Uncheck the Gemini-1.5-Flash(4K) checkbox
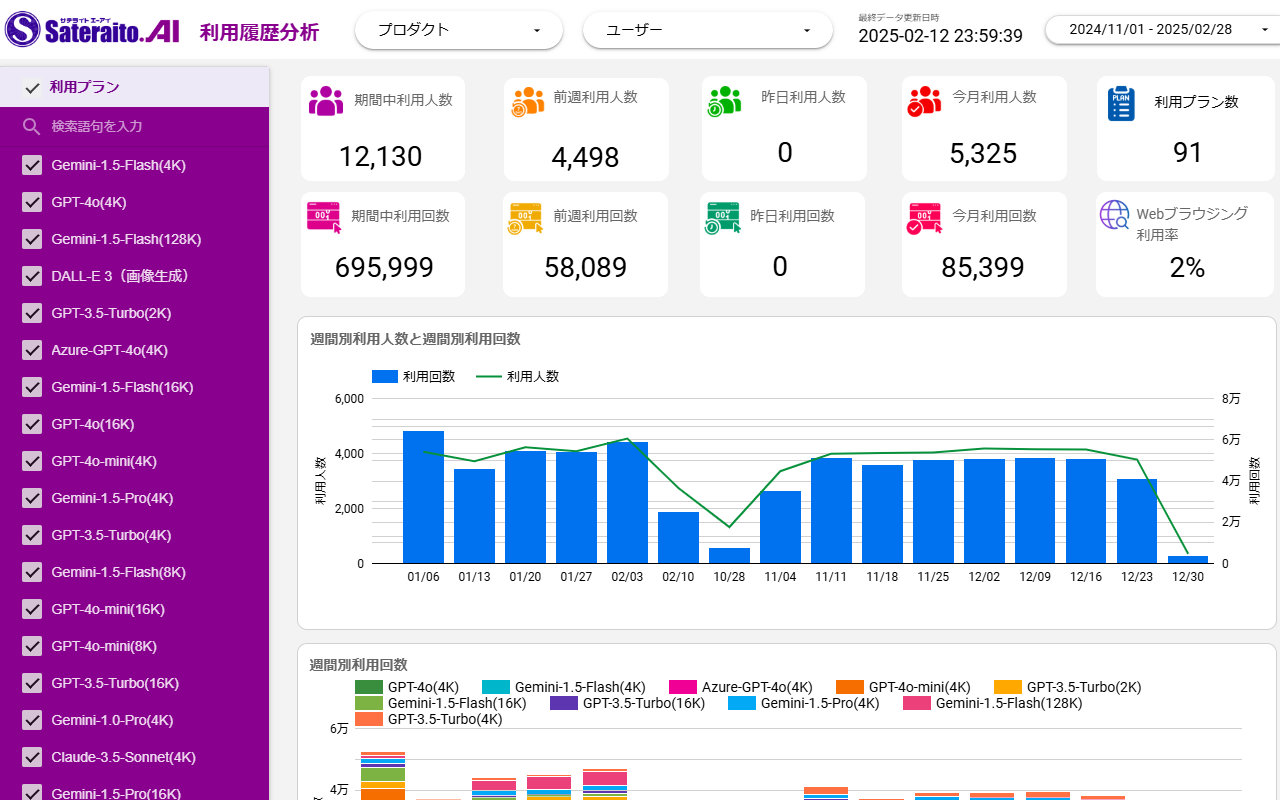The height and width of the screenshot is (800, 1280). coord(31,165)
